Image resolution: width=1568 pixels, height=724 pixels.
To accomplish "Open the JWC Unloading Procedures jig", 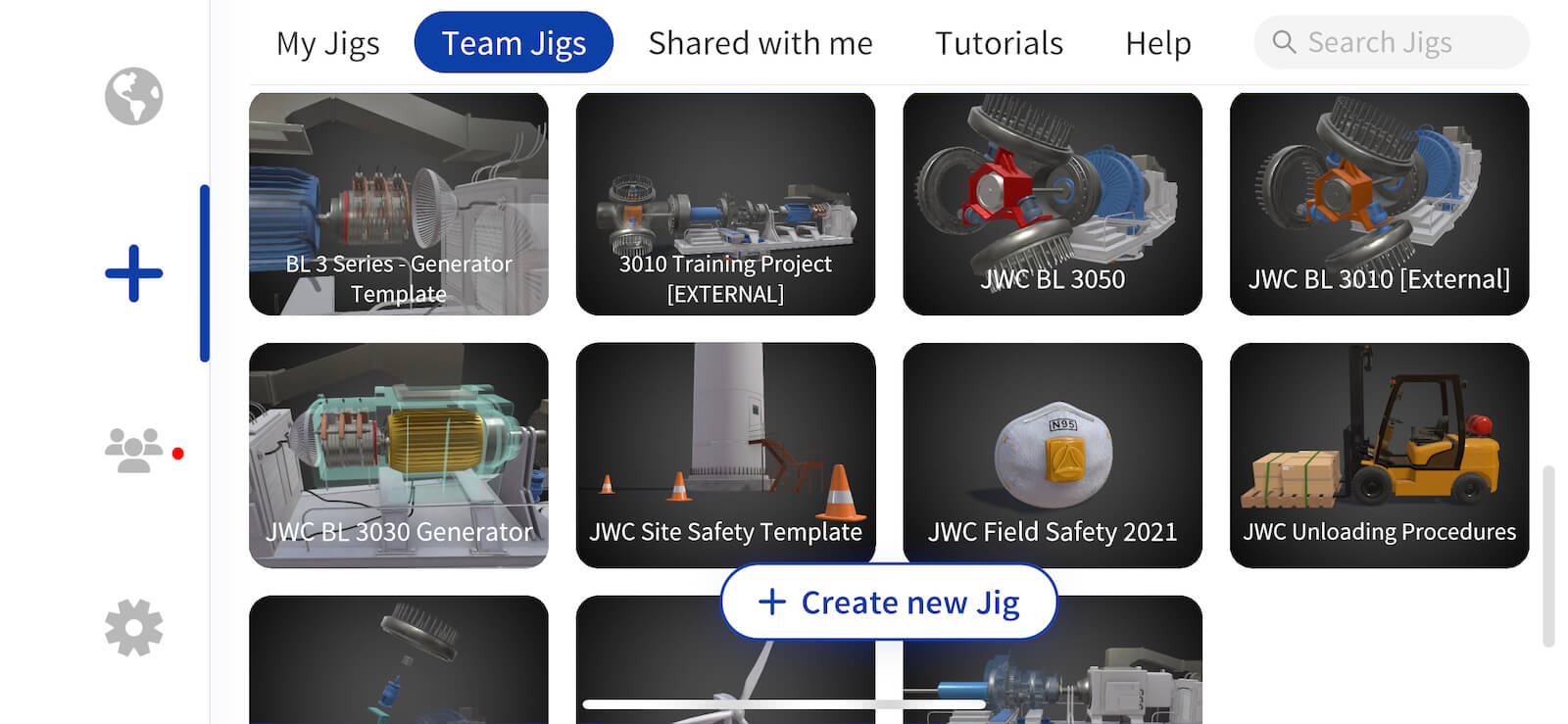I will click(x=1379, y=456).
